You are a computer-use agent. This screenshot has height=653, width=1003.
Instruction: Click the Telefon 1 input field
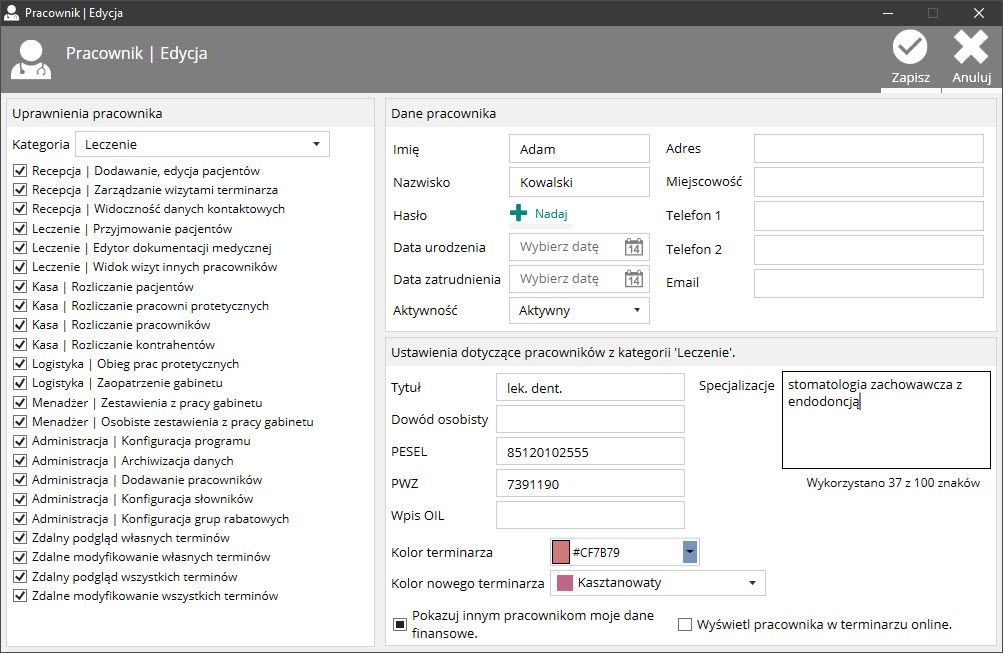coord(869,216)
